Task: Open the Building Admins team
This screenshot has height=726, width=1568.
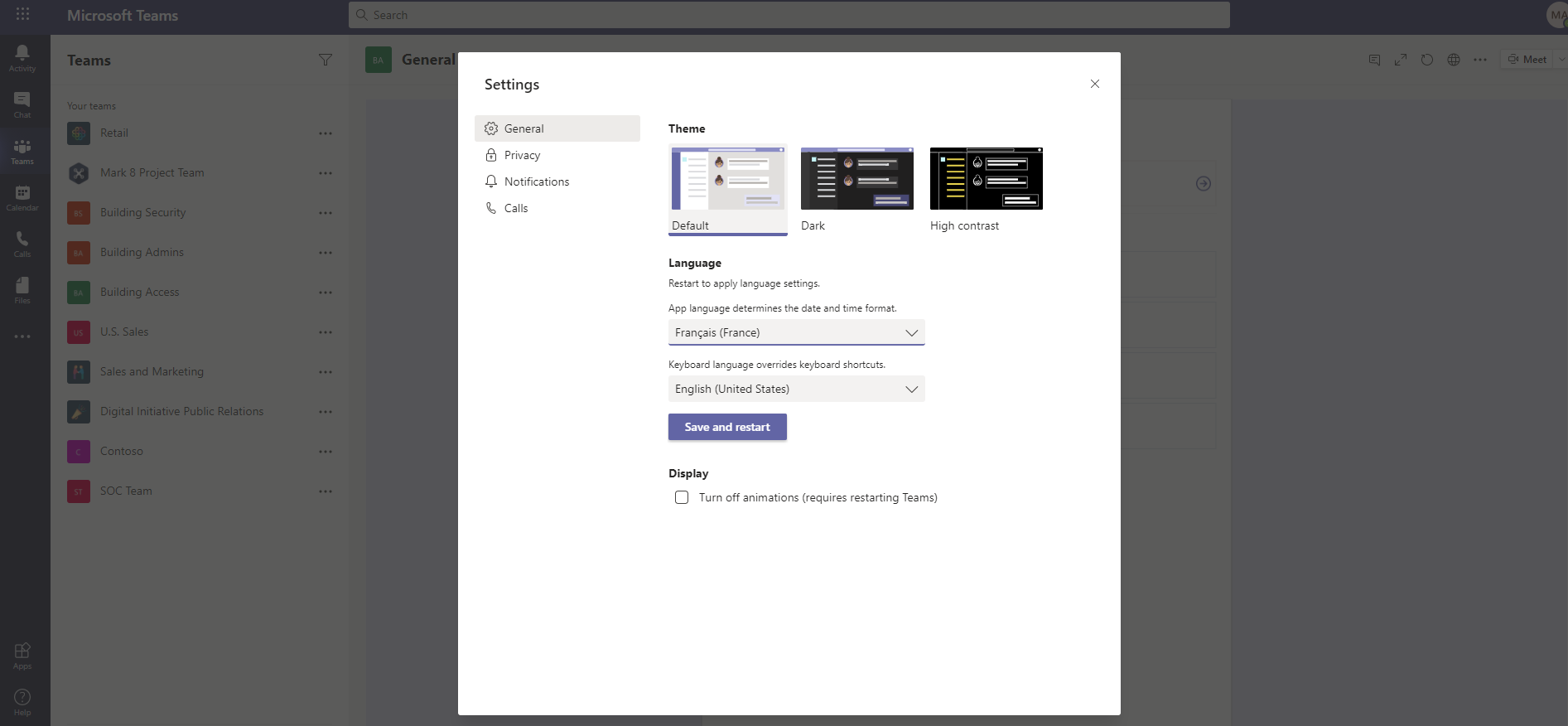Action: (x=142, y=253)
